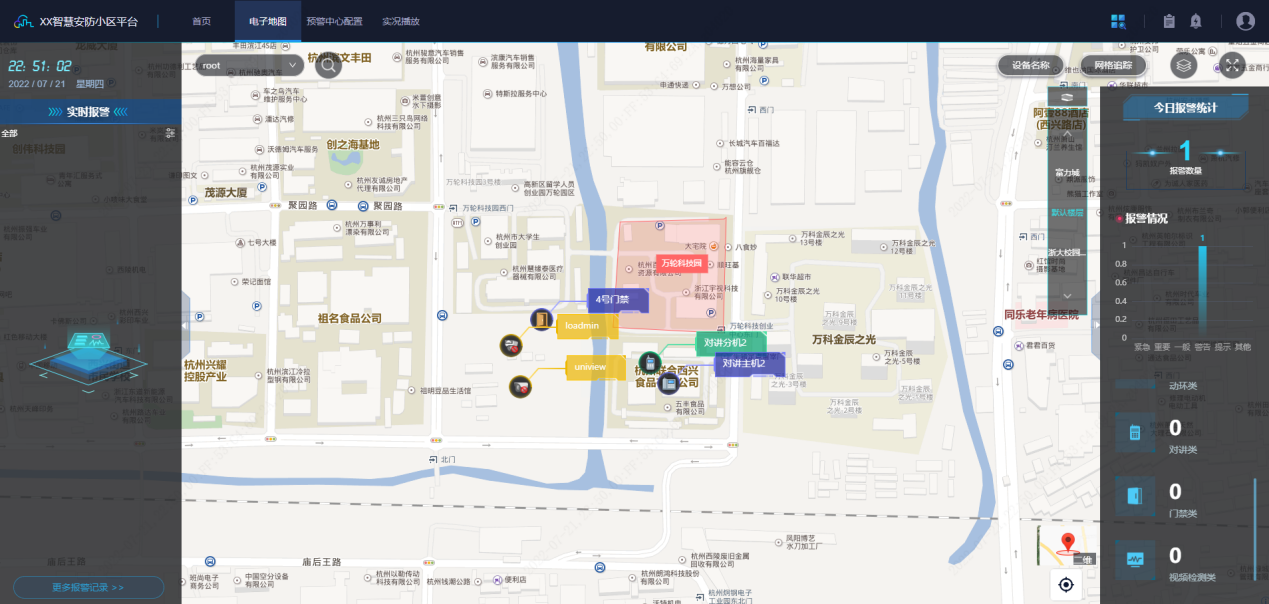This screenshot has height=604, width=1269.
Task: Collapse the right panel with arrow handle
Action: point(1096,325)
